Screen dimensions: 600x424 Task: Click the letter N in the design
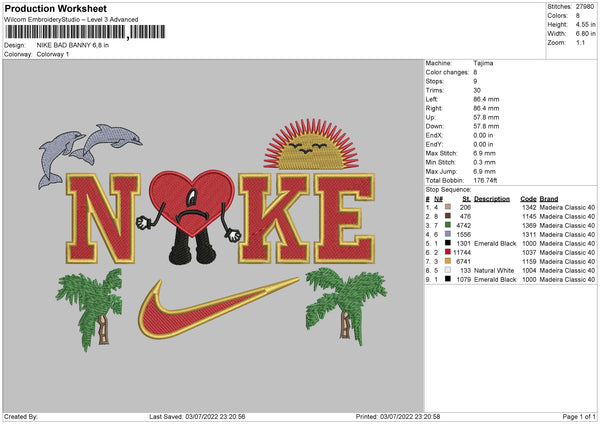(x=103, y=219)
